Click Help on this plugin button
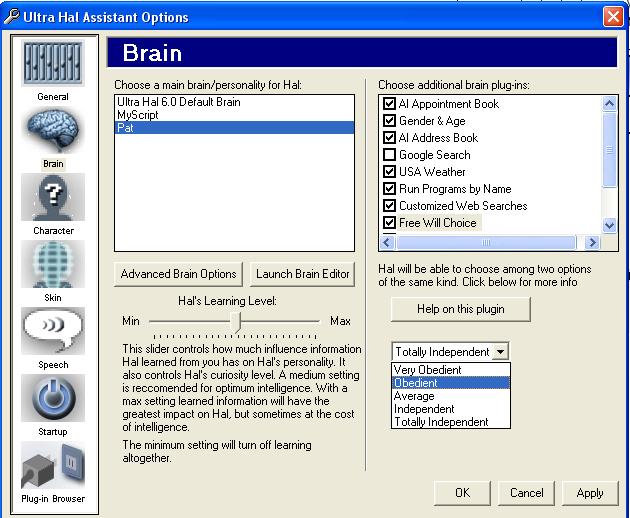The width and height of the screenshot is (630, 518). click(x=460, y=309)
